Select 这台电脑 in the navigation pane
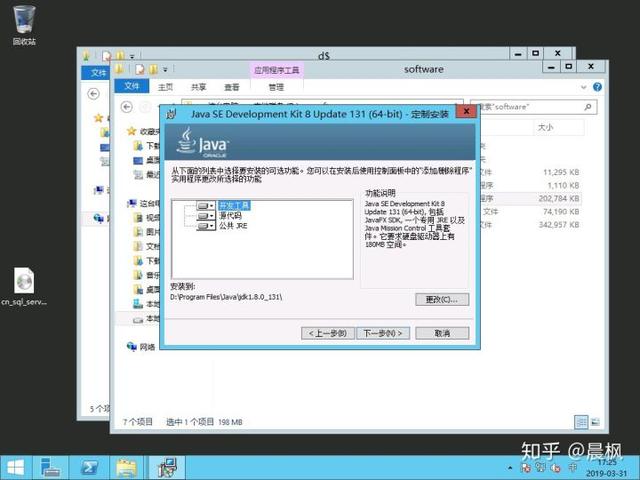Screen dimensions: 640x480 click(144, 203)
